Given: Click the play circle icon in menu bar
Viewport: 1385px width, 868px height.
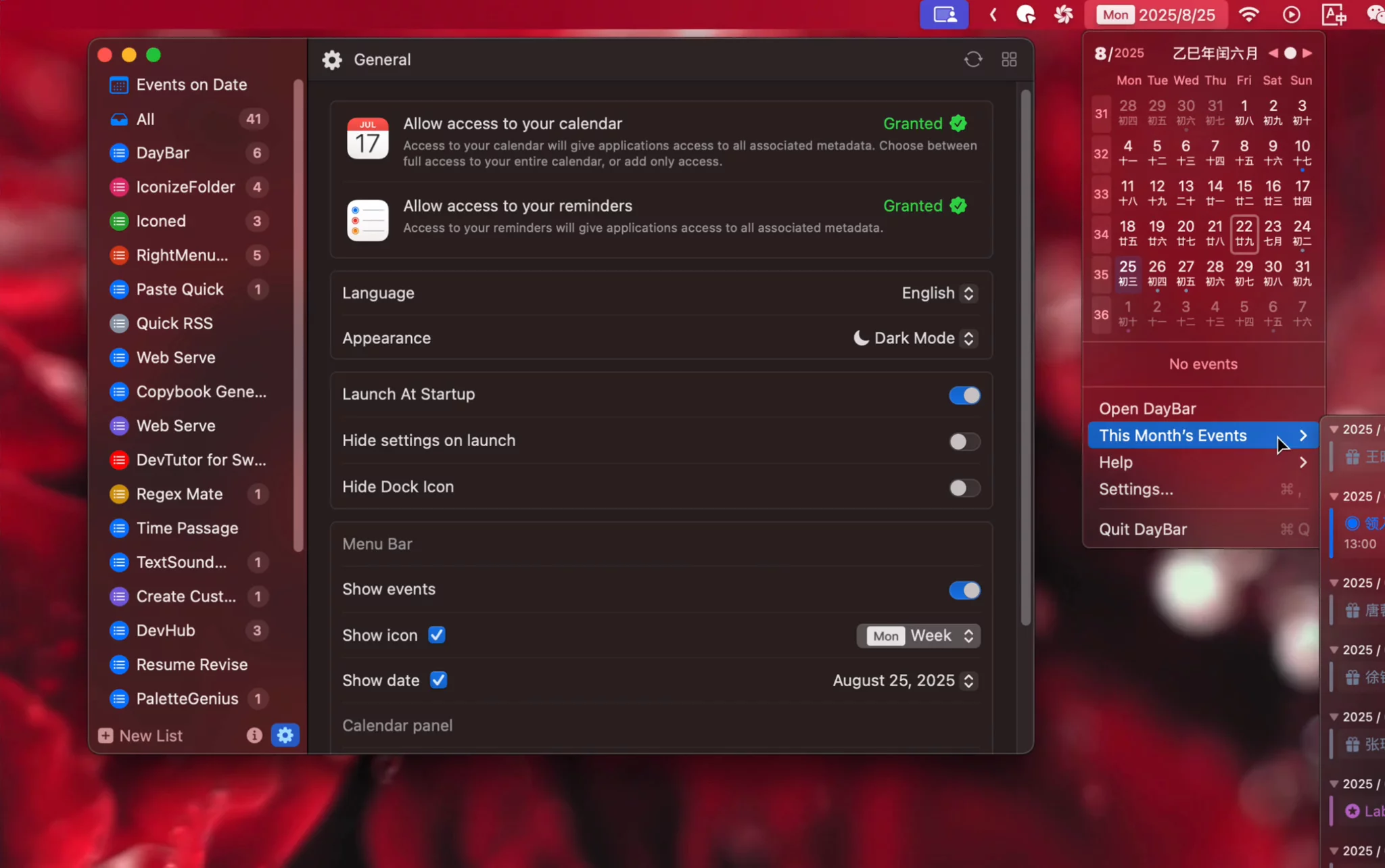Looking at the screenshot, I should (1292, 14).
